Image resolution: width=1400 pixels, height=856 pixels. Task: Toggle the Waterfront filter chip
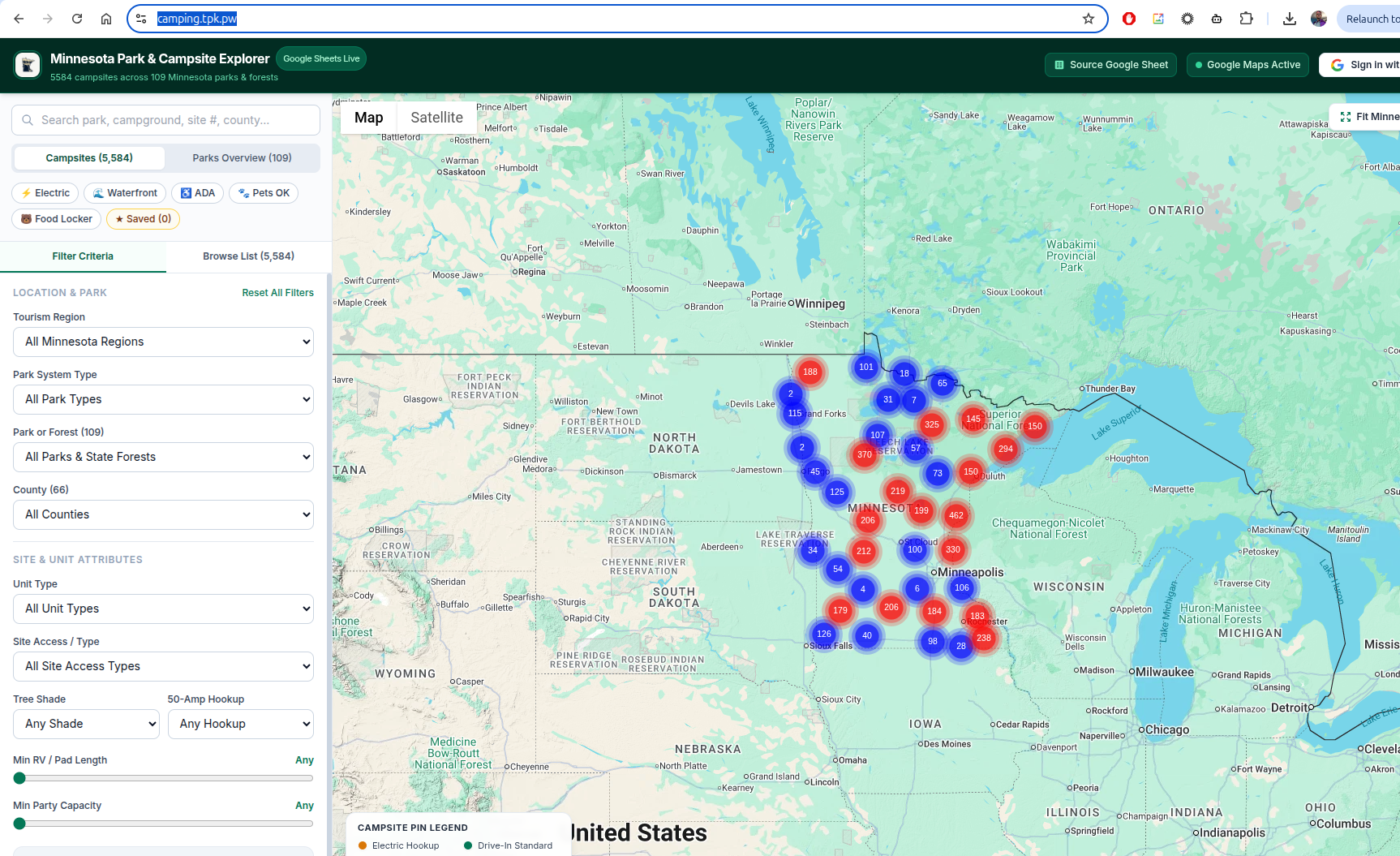pos(125,193)
